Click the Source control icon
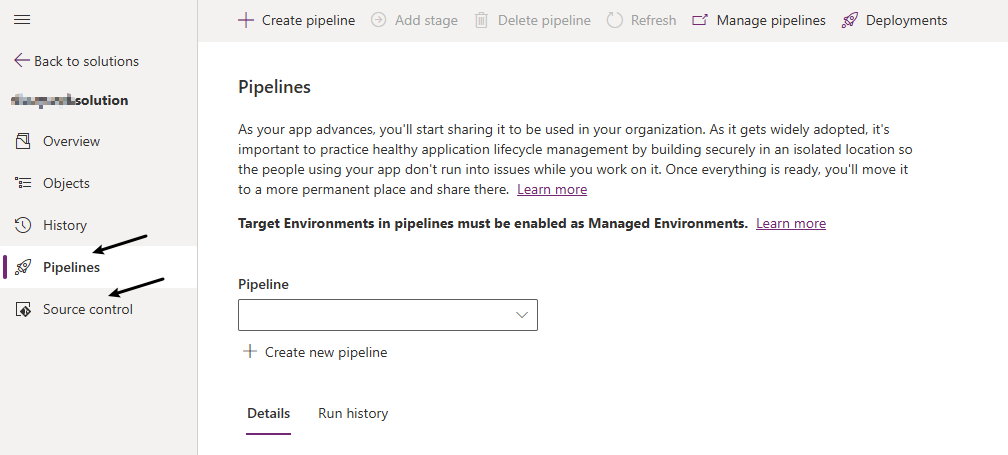The width and height of the screenshot is (1008, 455). tap(24, 309)
